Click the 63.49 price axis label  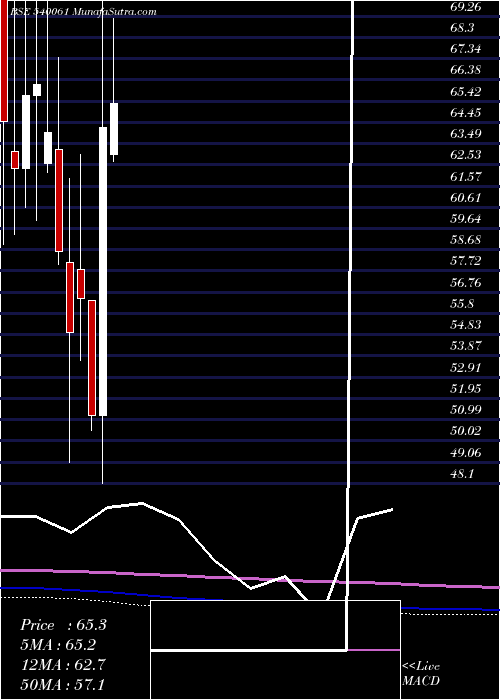tap(466, 134)
